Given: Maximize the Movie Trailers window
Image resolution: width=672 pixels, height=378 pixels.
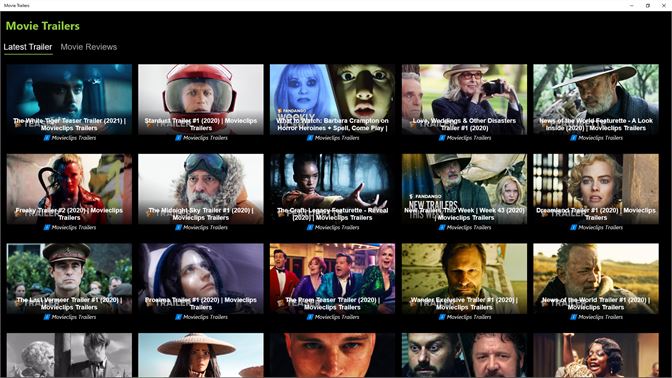Looking at the screenshot, I should point(648,6).
